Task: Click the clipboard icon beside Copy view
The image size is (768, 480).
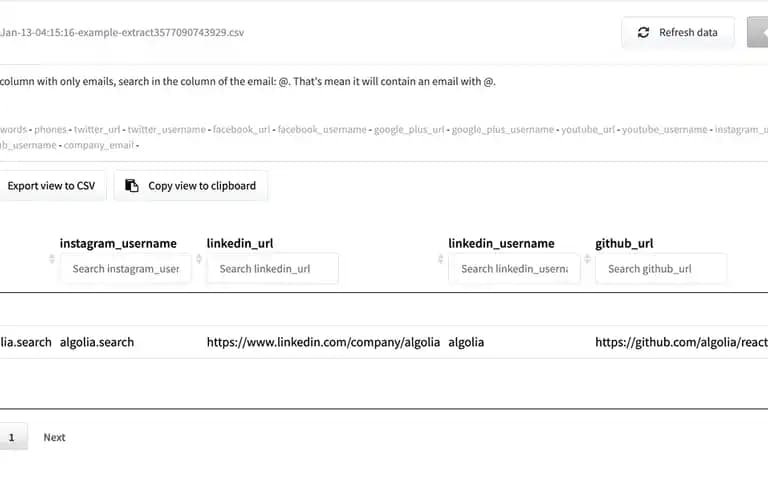Action: click(132, 186)
